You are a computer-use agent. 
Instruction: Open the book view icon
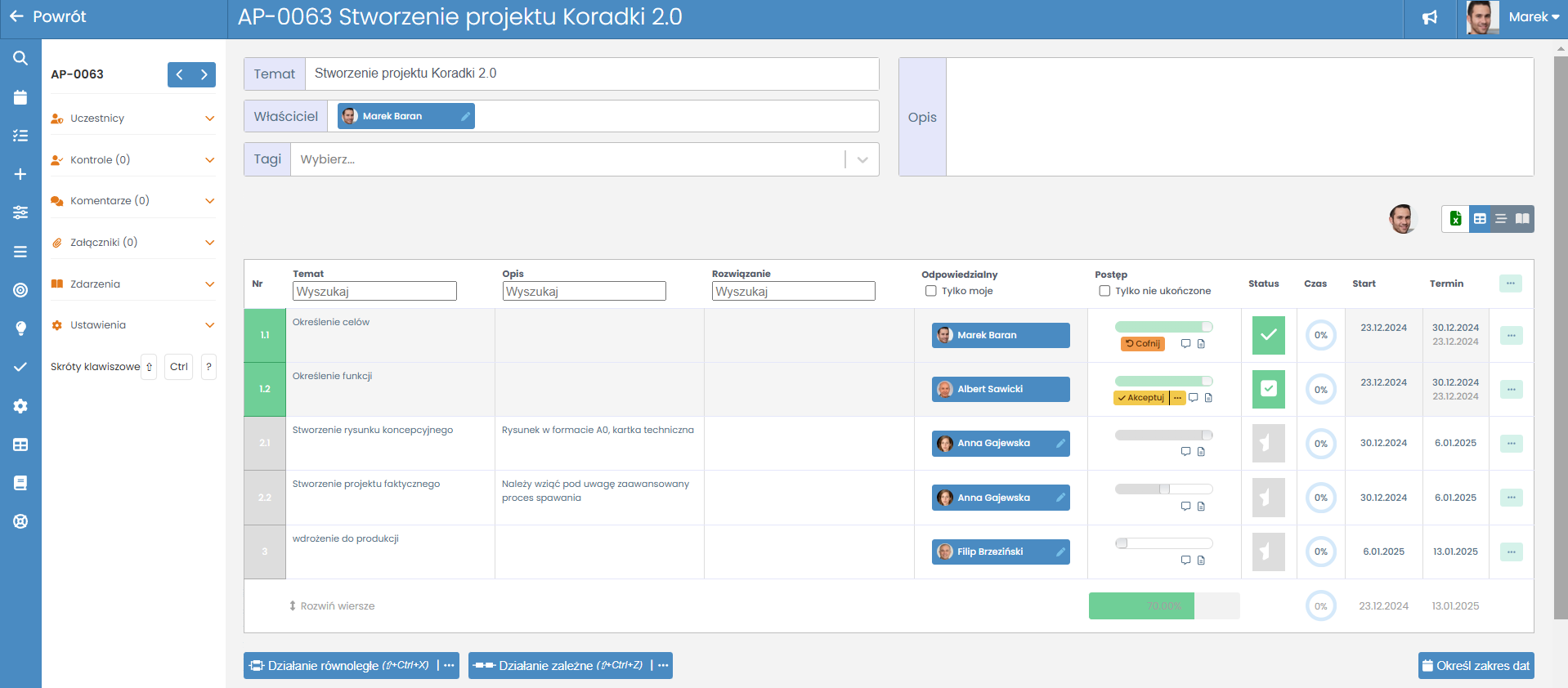pyautogui.click(x=1522, y=219)
